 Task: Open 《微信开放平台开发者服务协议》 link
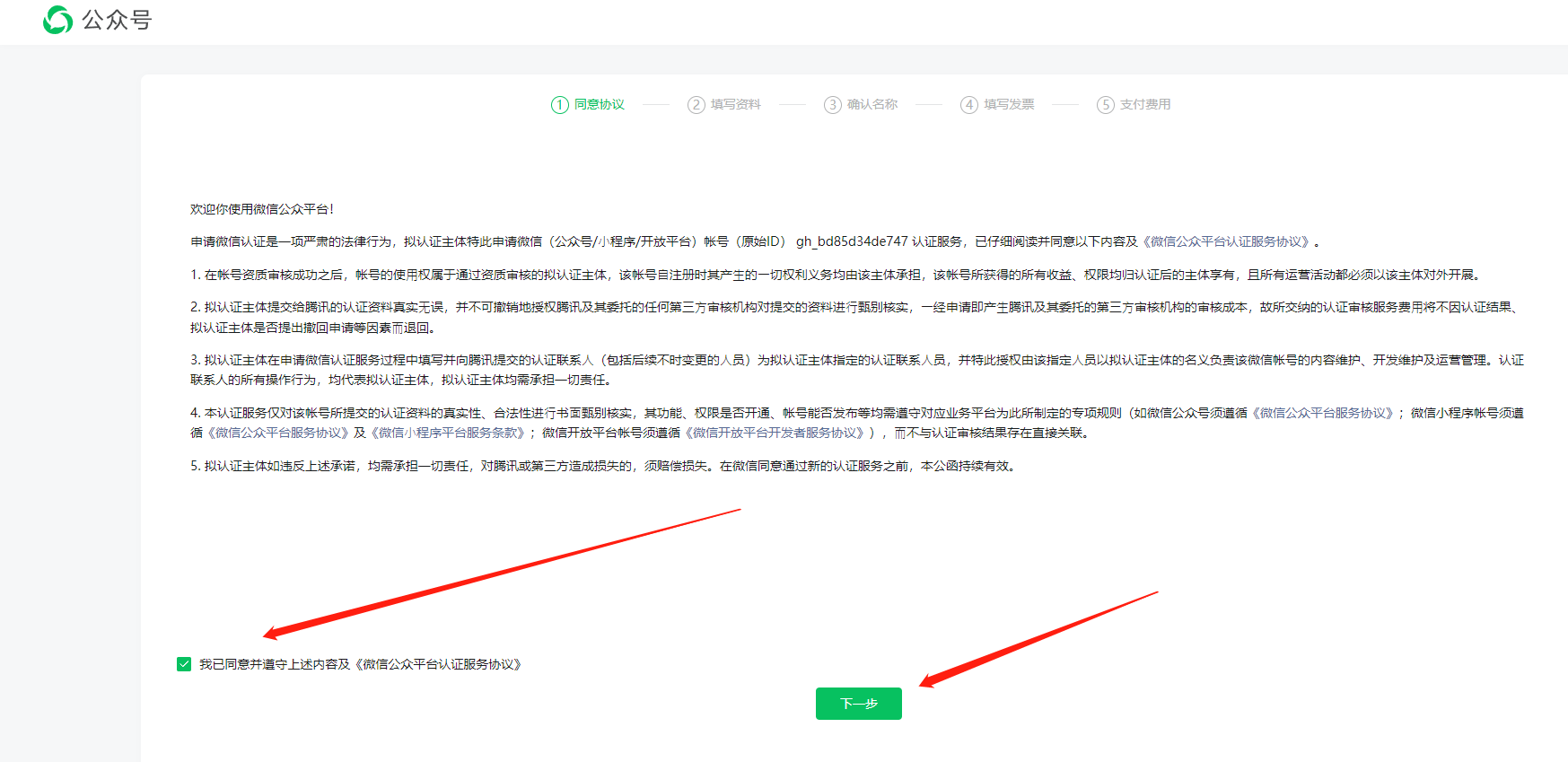coord(775,433)
